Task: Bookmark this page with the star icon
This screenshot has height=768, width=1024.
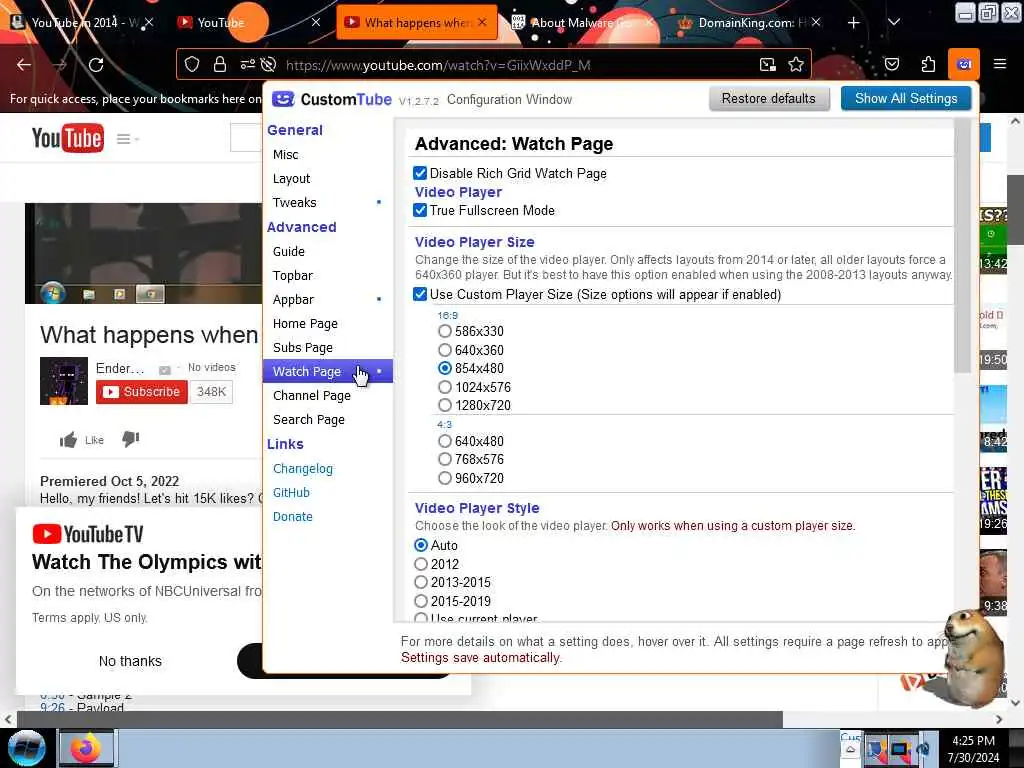Action: tap(795, 65)
